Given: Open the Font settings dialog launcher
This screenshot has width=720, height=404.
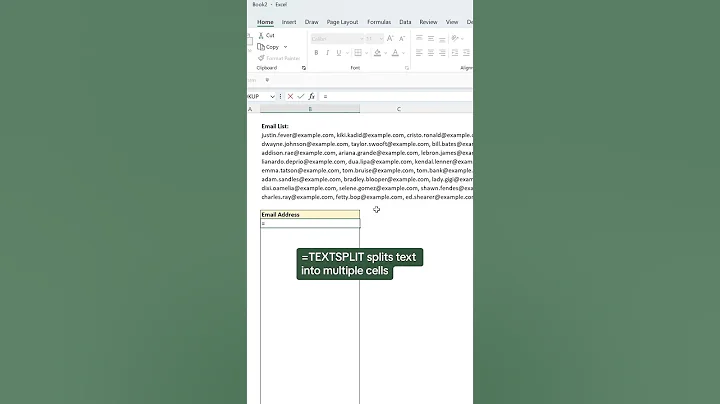Looking at the screenshot, I should [407, 68].
